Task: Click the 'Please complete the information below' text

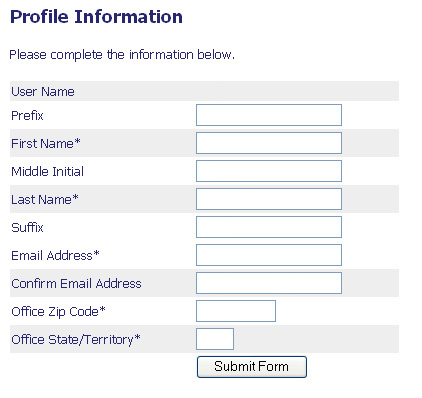Action: point(122,55)
